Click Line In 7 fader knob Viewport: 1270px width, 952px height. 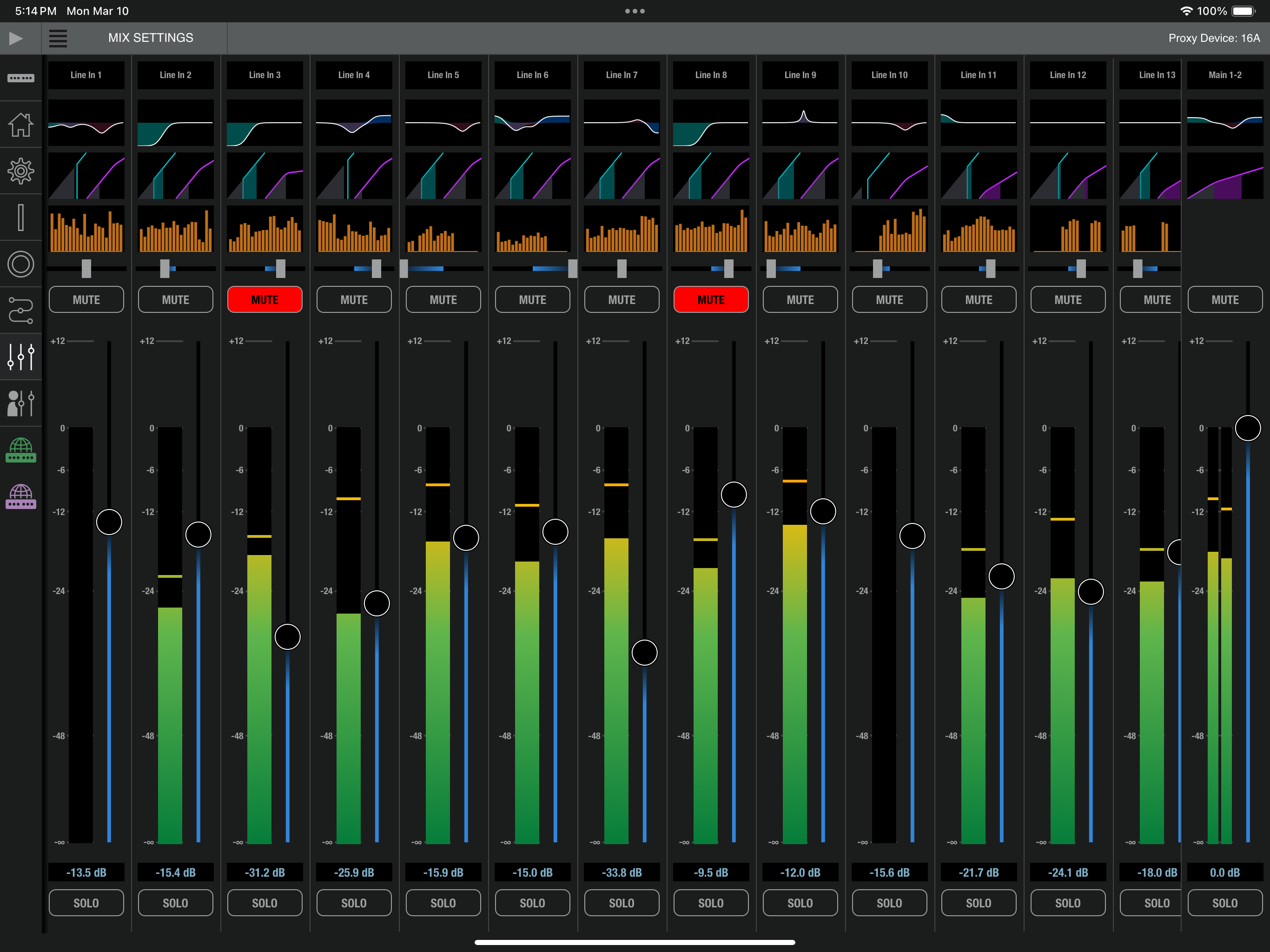tap(644, 652)
